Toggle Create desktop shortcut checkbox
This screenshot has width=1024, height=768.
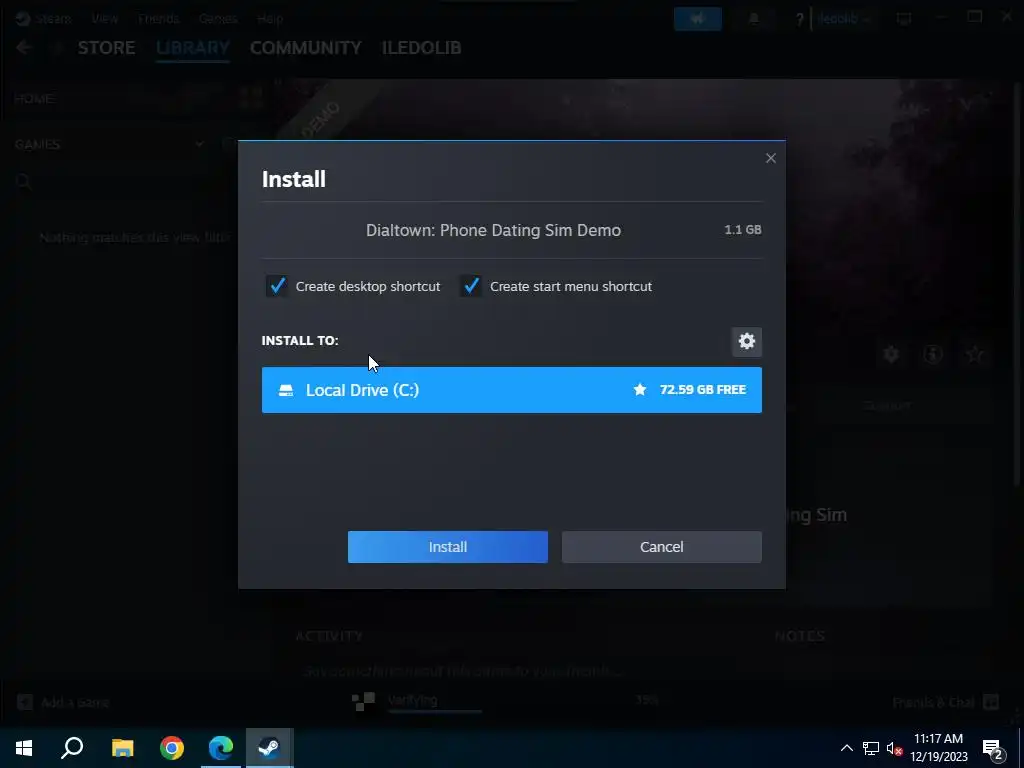click(278, 286)
